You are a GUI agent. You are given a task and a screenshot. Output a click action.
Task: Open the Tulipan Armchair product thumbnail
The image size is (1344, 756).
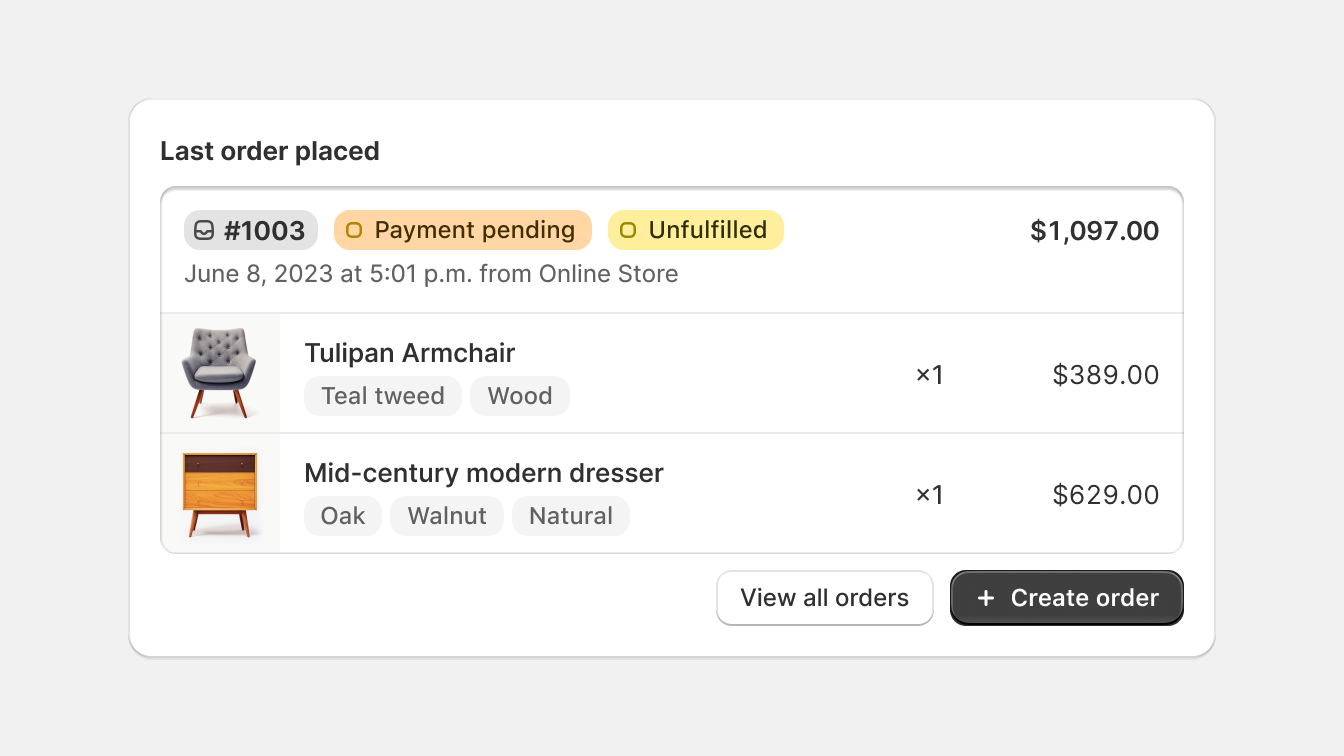click(220, 373)
